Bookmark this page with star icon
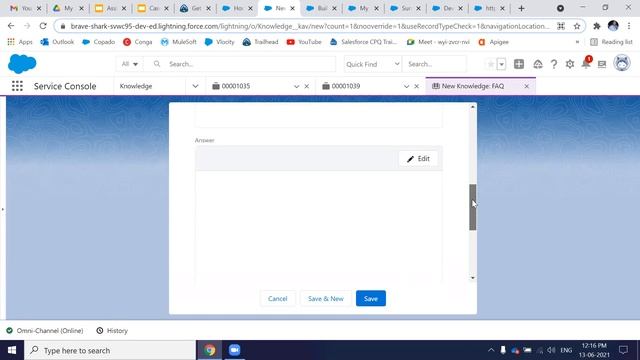Screen dimensions: 640x360 [577, 26]
